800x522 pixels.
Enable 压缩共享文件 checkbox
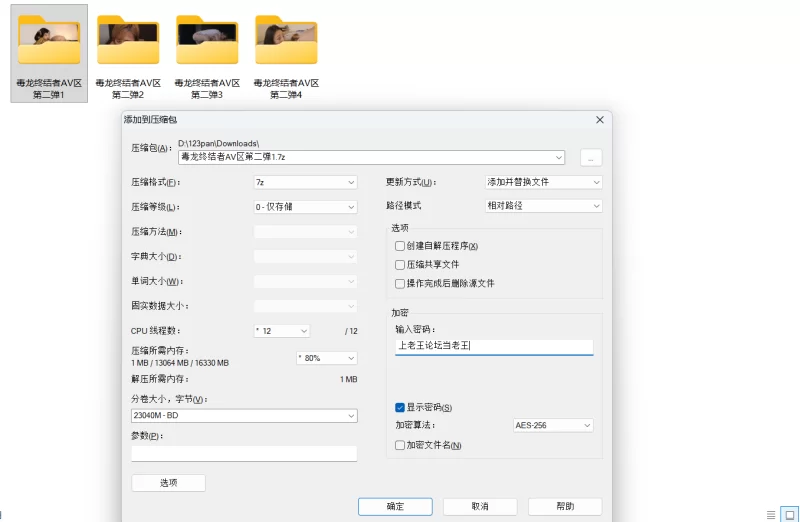[x=400, y=264]
